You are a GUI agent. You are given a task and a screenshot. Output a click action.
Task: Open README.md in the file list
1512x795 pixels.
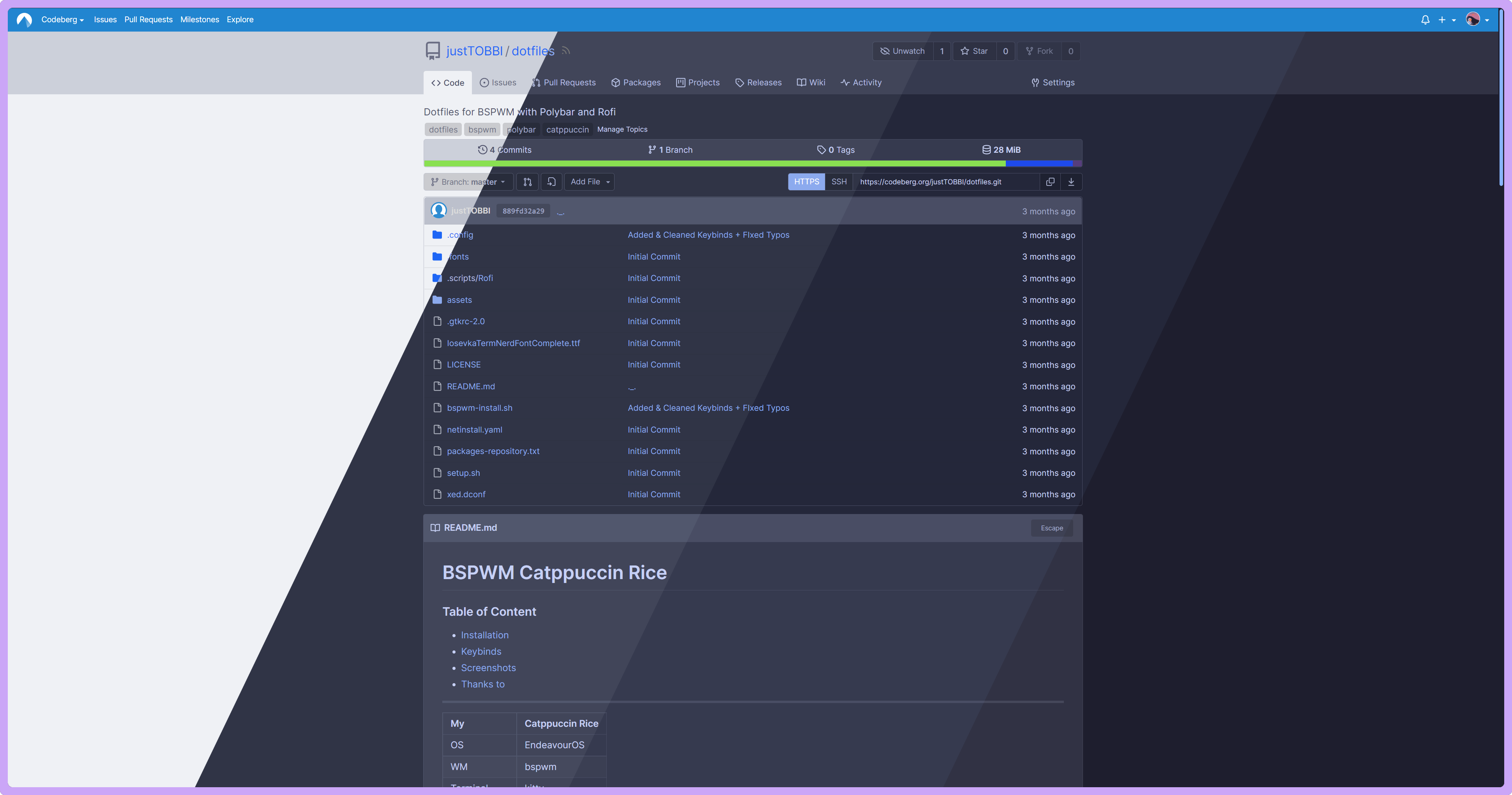coord(471,386)
